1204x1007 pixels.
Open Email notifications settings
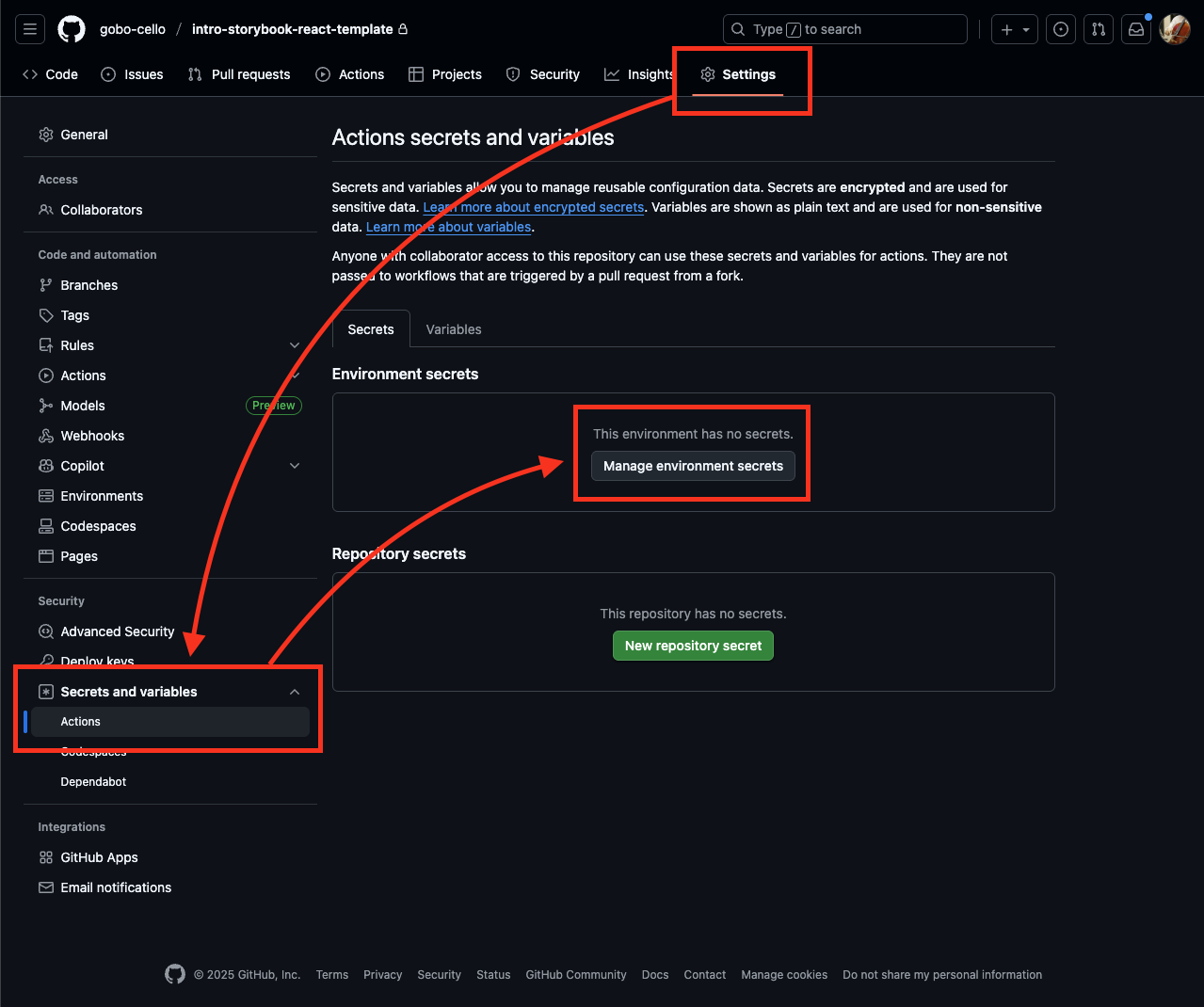(x=170, y=887)
